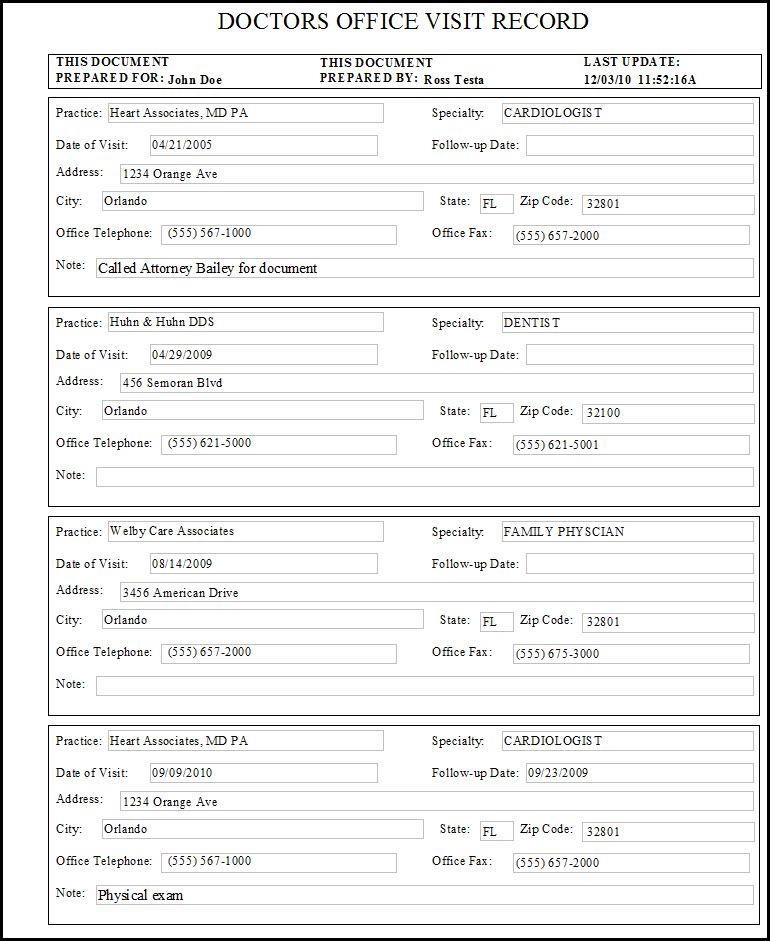Screen dimensions: 770x941
Task: Click the last update timestamp 12/03/10 11:52:16A
Action: (x=640, y=80)
